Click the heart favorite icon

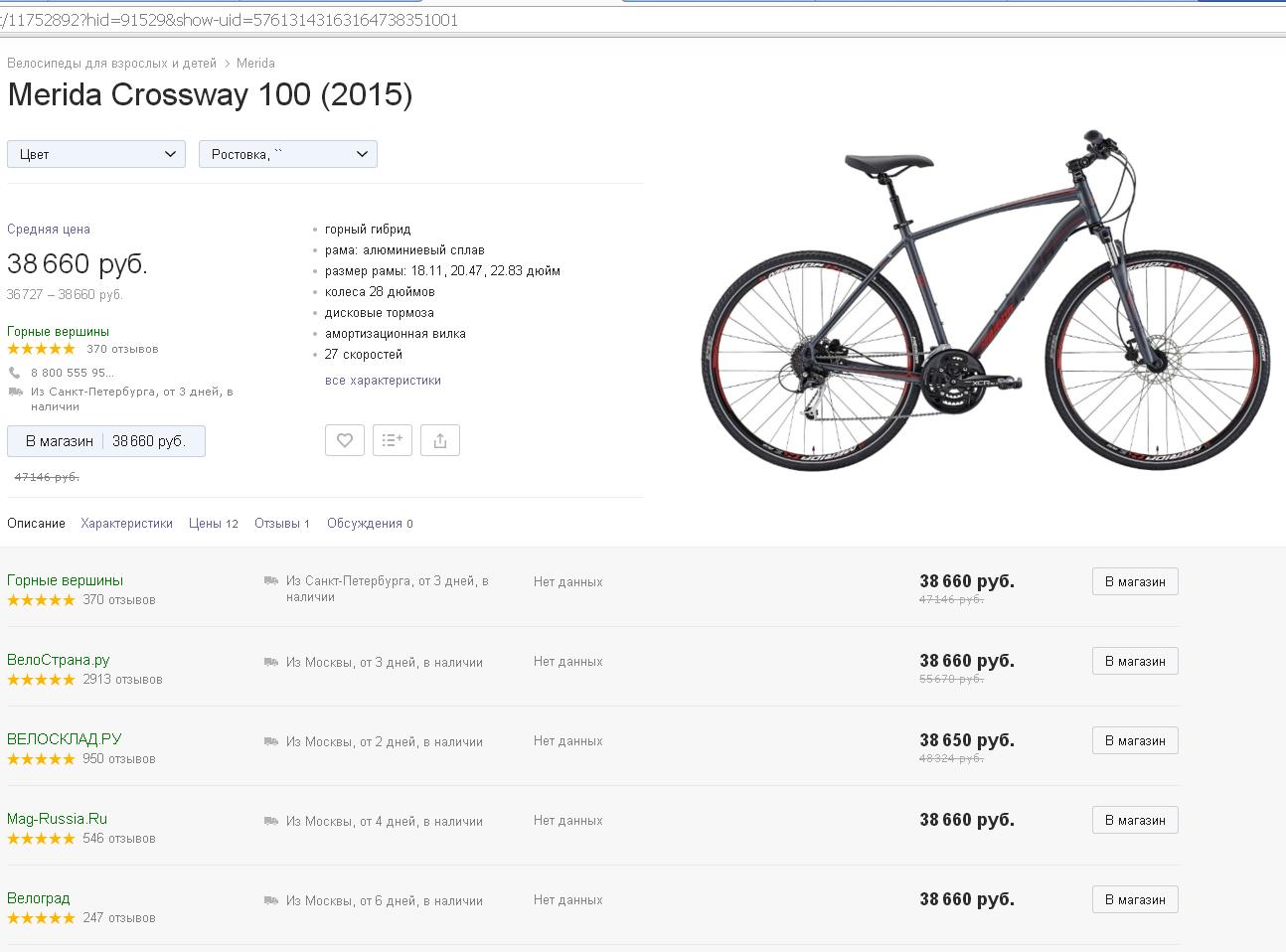click(x=345, y=440)
